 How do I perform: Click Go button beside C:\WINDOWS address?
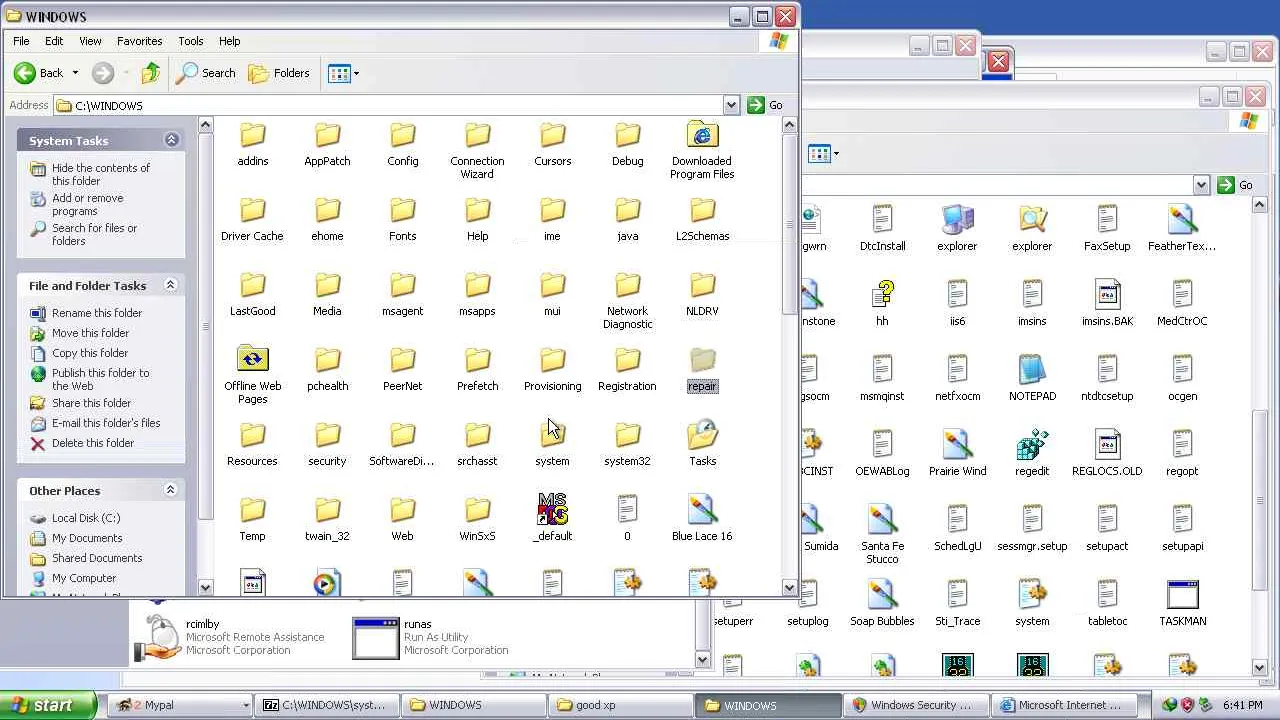(765, 105)
